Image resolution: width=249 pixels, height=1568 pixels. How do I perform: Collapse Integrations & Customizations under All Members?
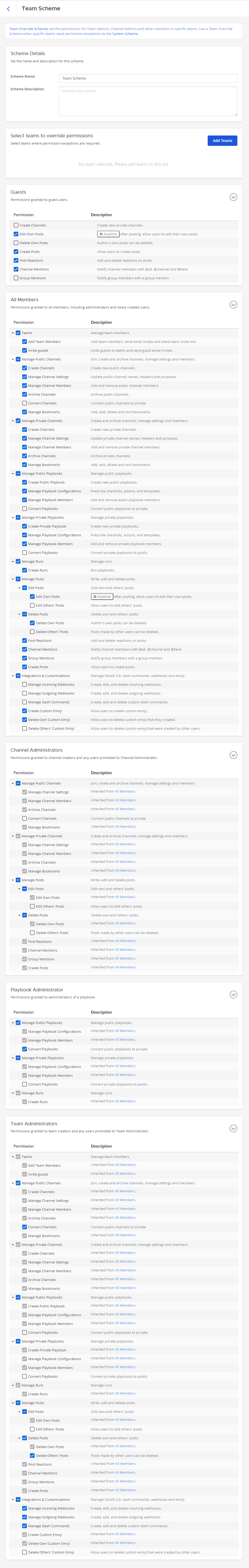[x=13, y=676]
